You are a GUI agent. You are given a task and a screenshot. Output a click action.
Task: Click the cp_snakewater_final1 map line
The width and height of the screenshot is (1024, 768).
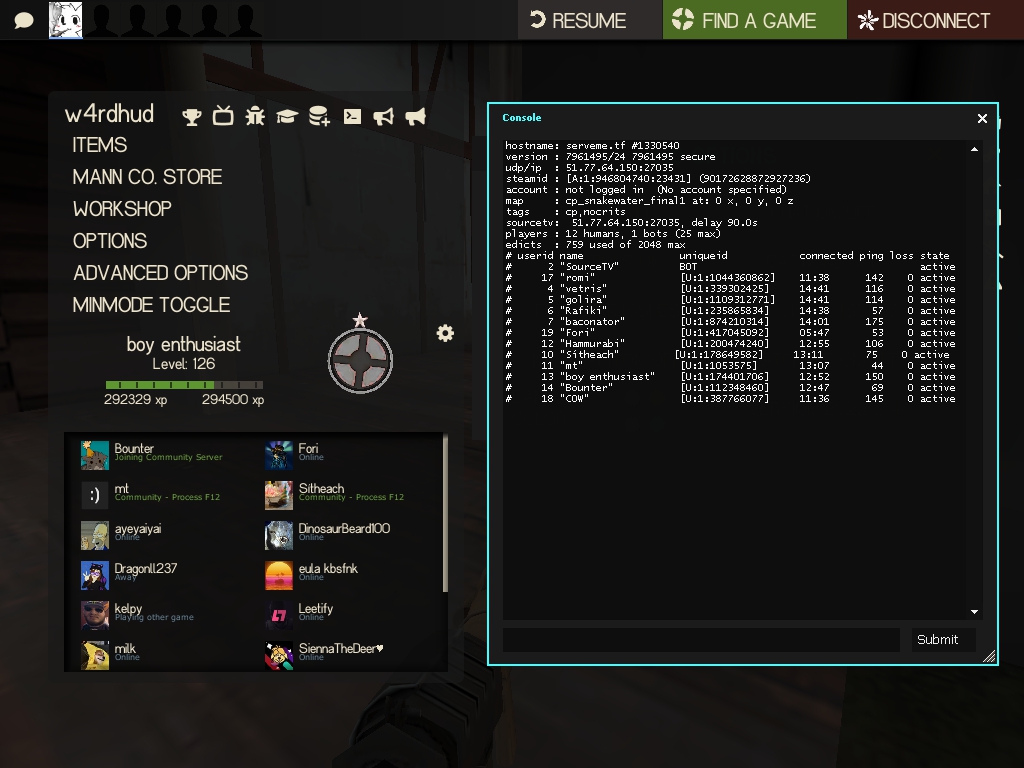coord(649,200)
